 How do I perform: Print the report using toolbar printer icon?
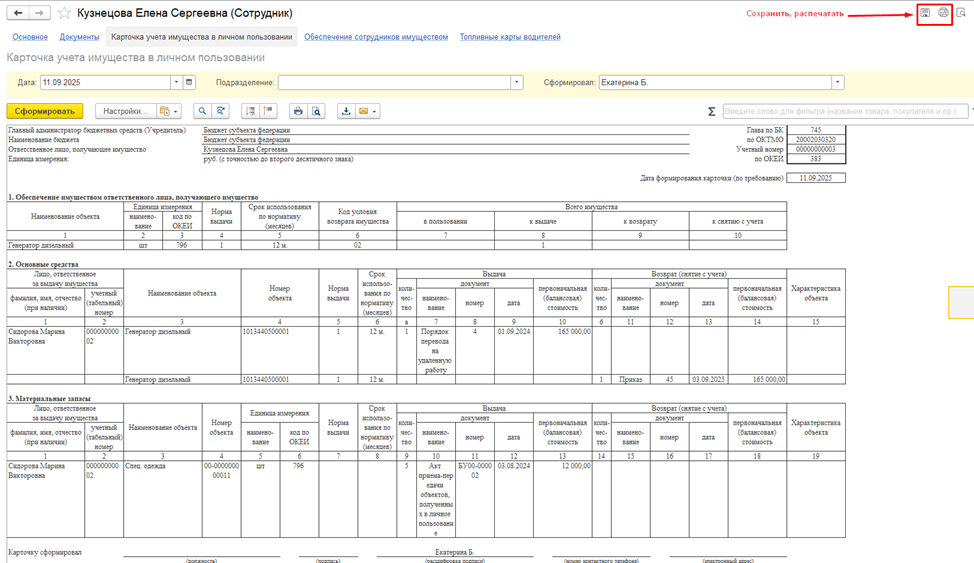tap(298, 111)
